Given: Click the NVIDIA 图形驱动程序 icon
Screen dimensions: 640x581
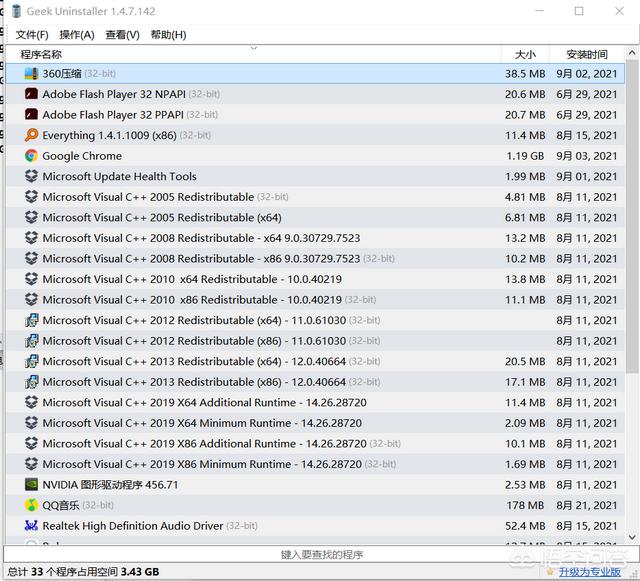Looking at the screenshot, I should point(31,484).
